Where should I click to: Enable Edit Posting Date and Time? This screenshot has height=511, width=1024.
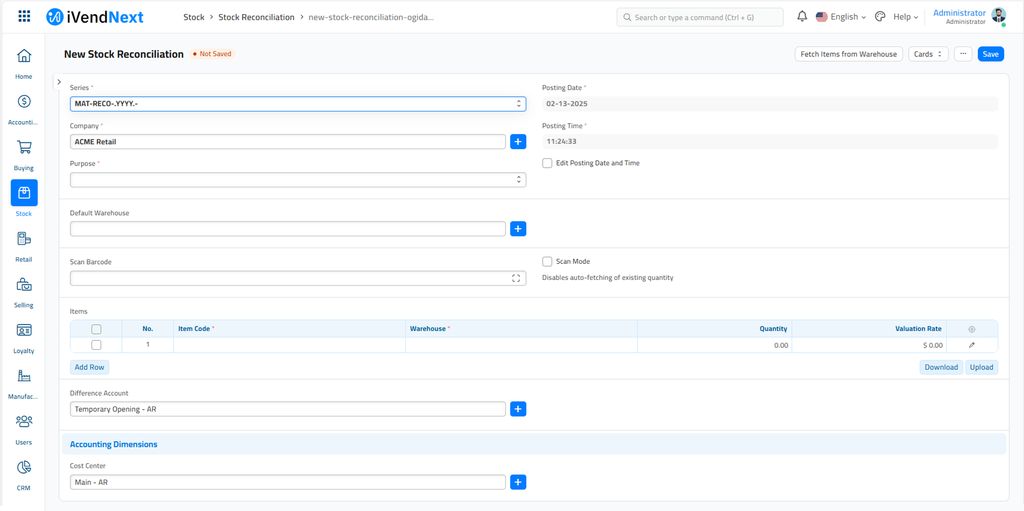pyautogui.click(x=547, y=163)
